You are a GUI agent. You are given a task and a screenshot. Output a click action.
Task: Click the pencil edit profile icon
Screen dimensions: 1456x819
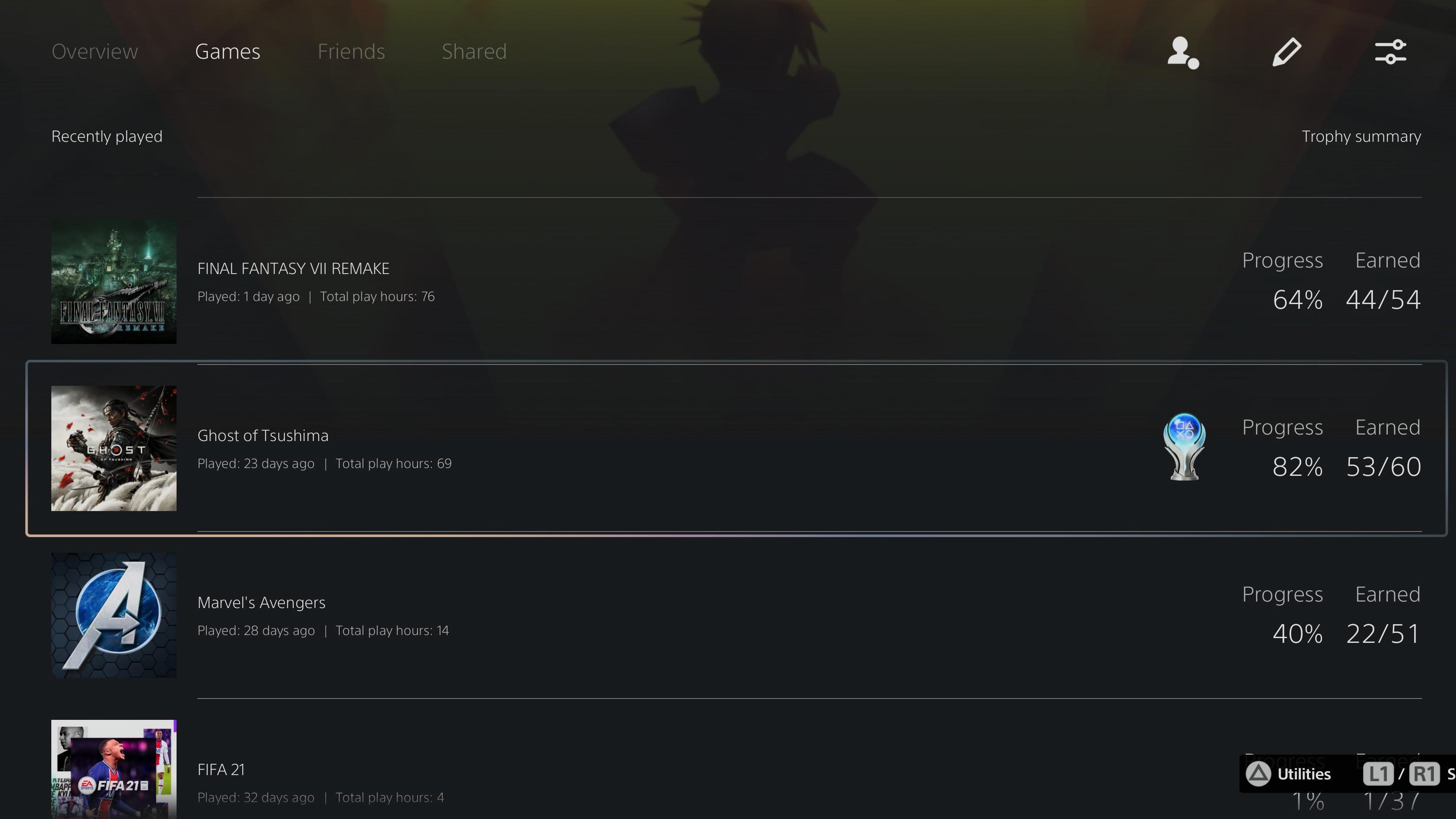click(1286, 52)
